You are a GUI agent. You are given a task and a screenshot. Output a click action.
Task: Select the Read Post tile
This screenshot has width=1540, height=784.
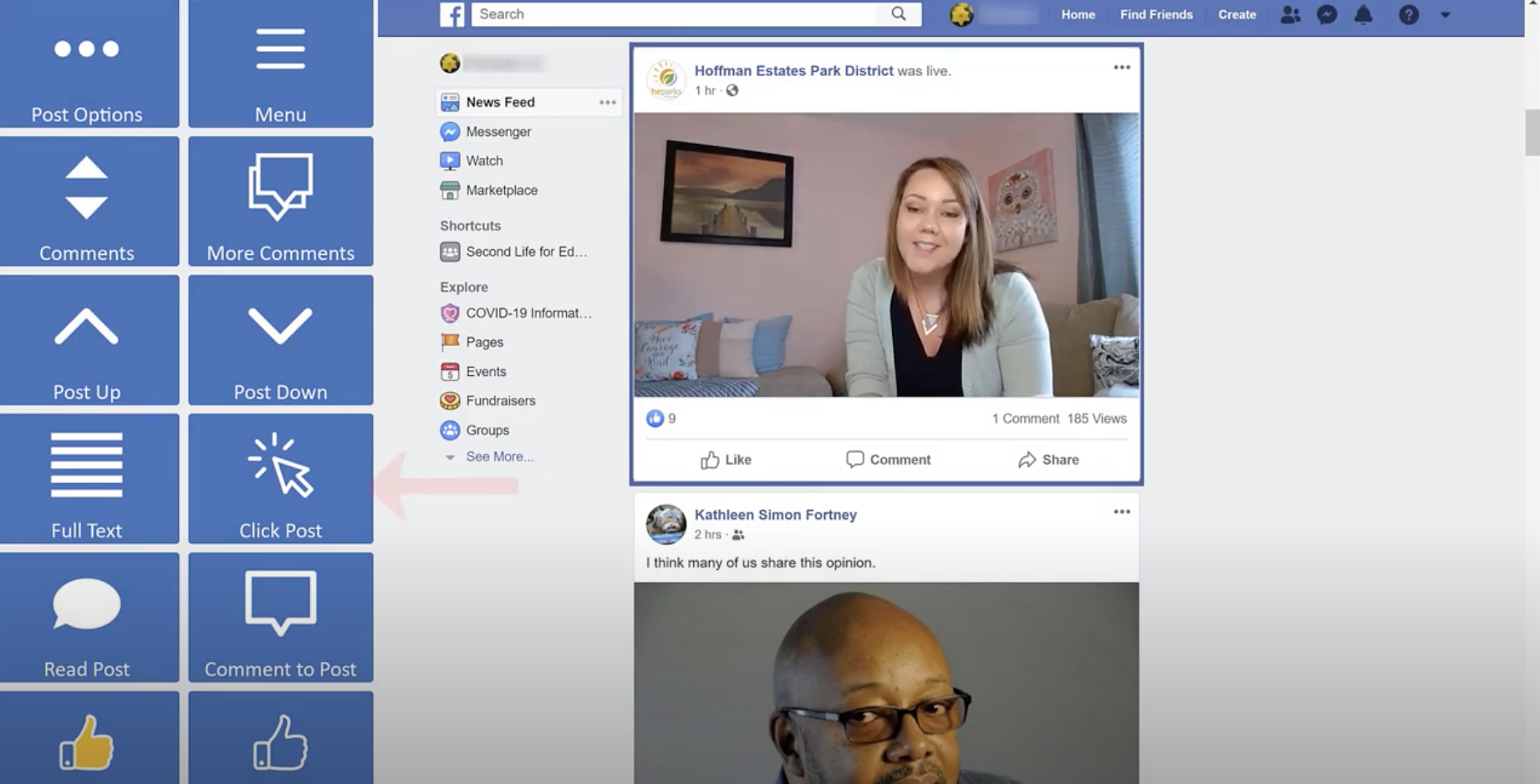pyautogui.click(x=89, y=618)
